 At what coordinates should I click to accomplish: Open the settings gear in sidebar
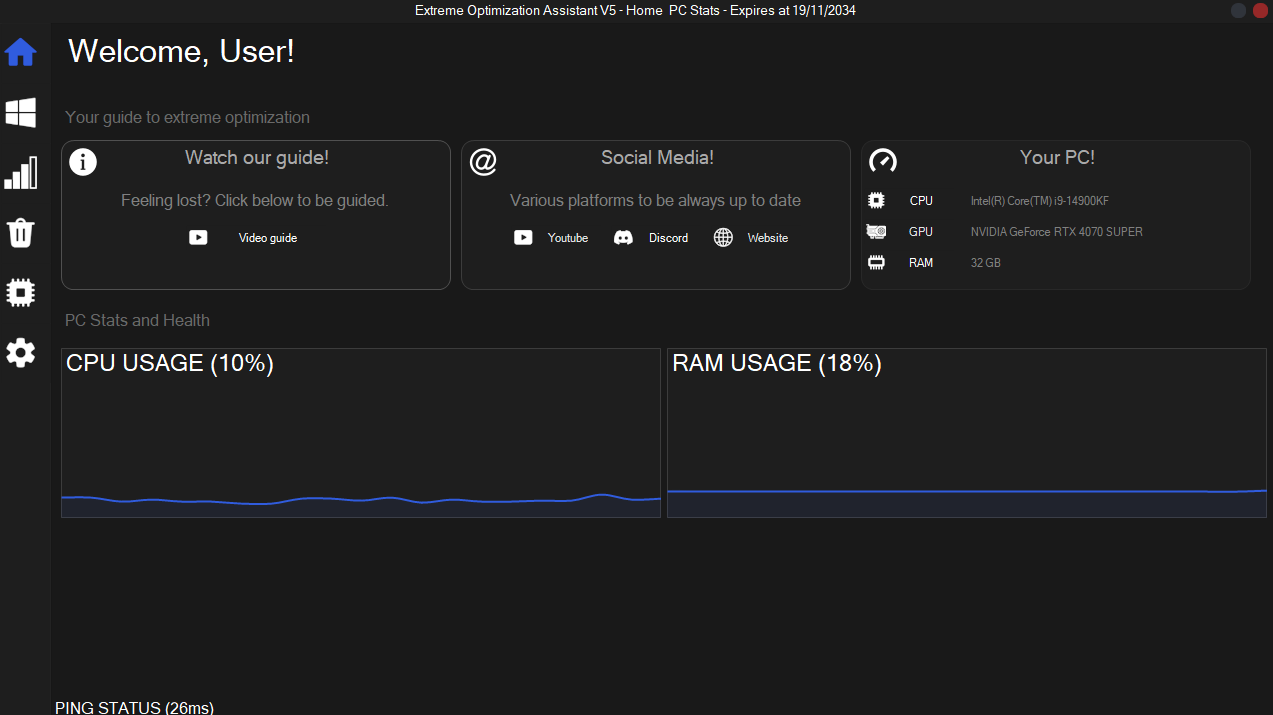[21, 352]
